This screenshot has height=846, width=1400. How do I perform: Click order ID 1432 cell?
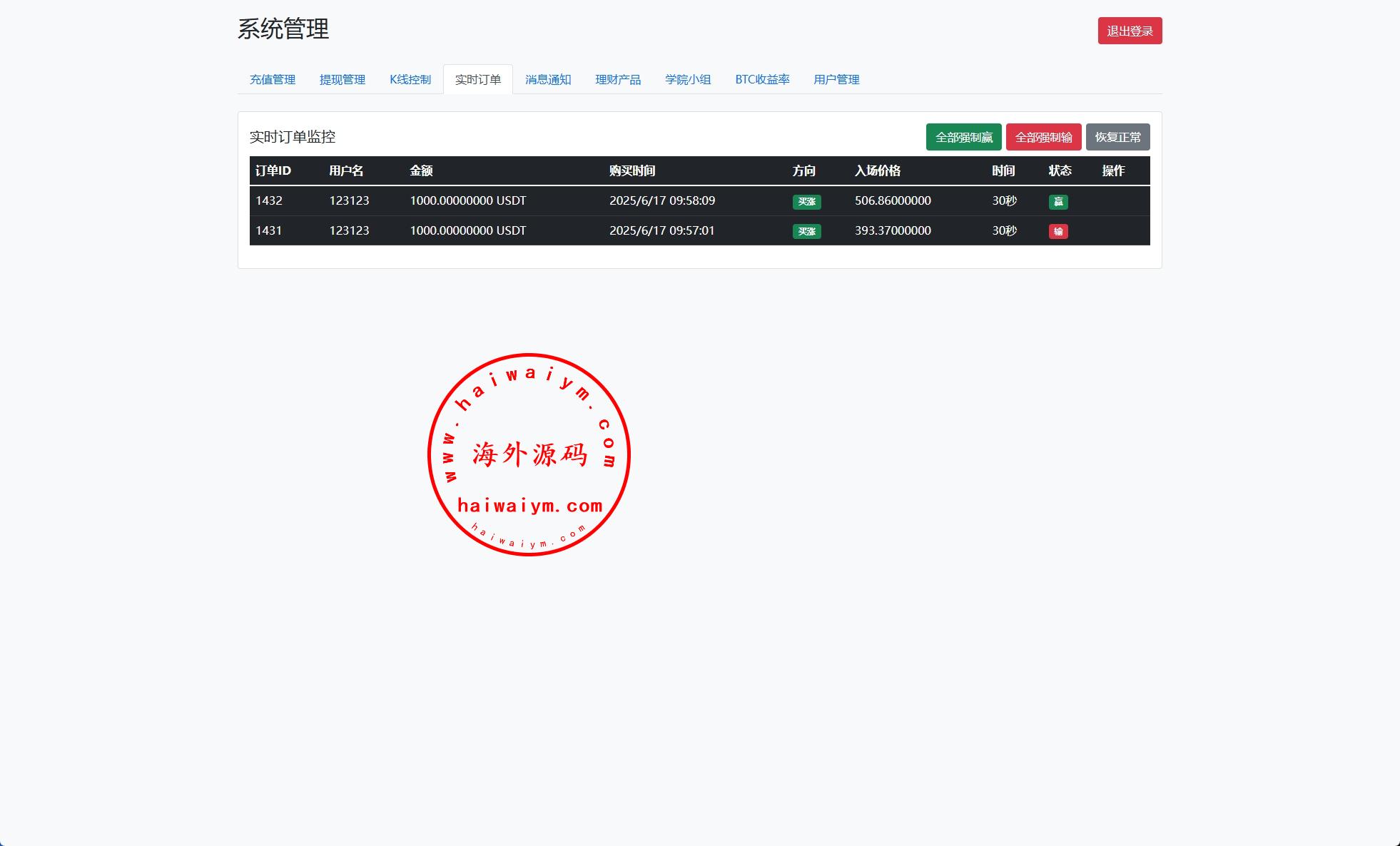(269, 200)
